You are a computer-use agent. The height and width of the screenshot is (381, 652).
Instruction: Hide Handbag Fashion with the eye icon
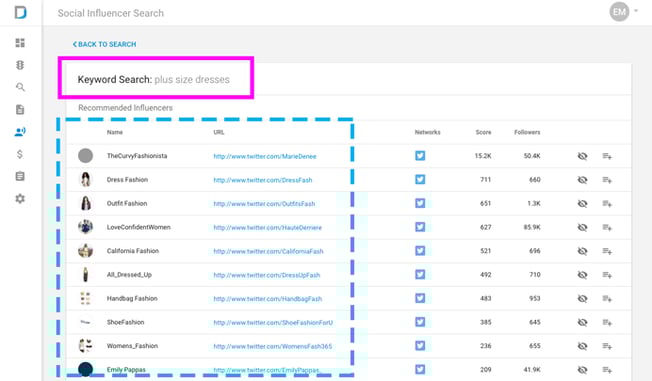click(x=583, y=298)
